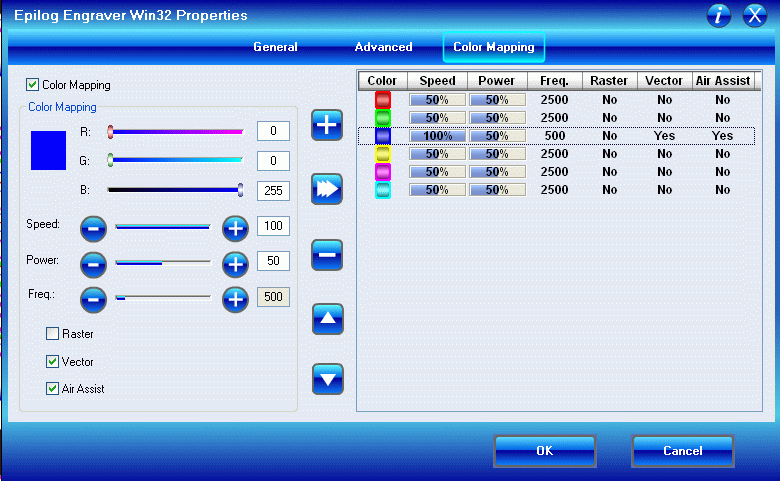Click the B value field showing 255
This screenshot has height=481, width=780.
pos(273,191)
